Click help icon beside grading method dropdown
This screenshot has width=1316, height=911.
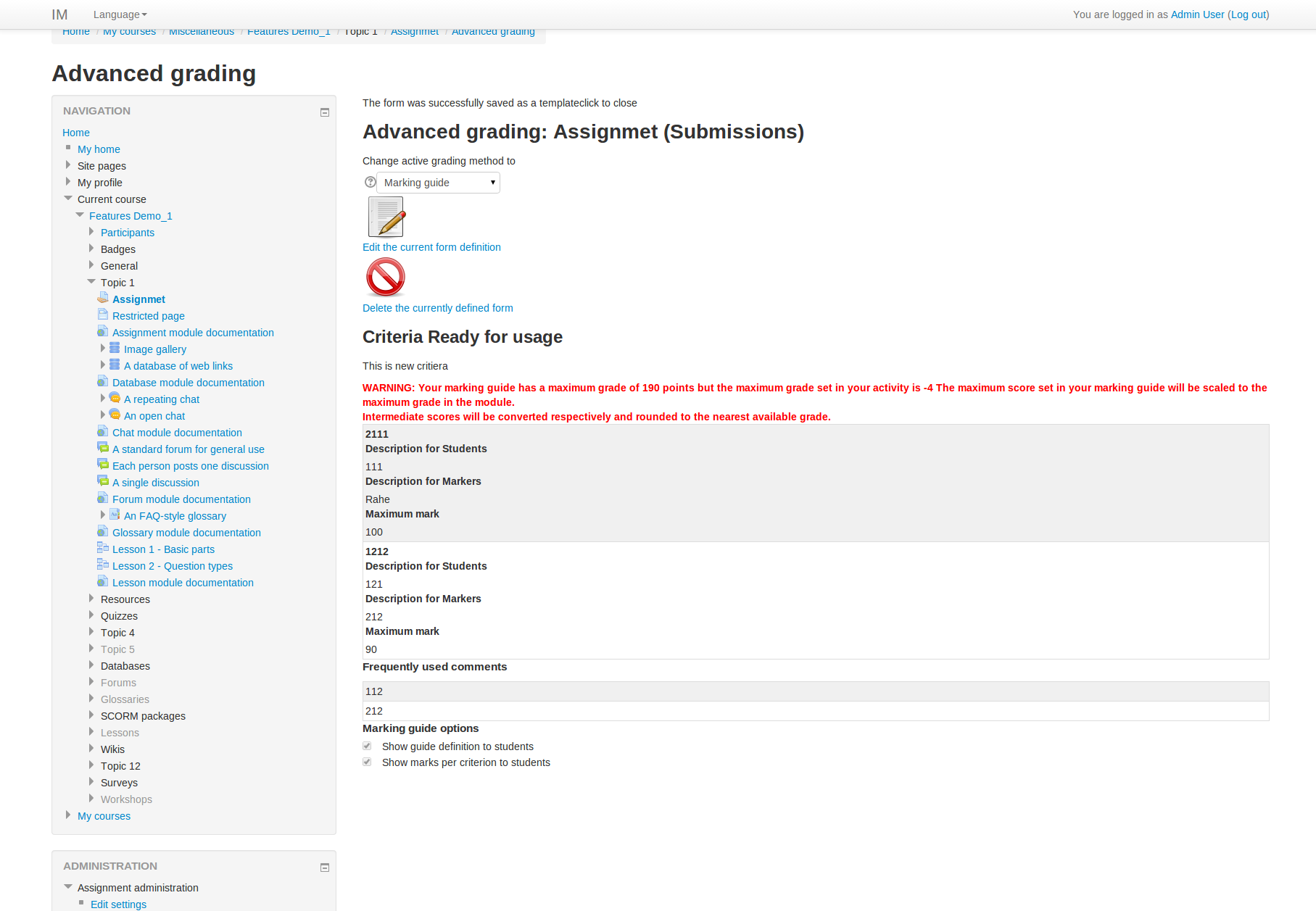tap(370, 182)
